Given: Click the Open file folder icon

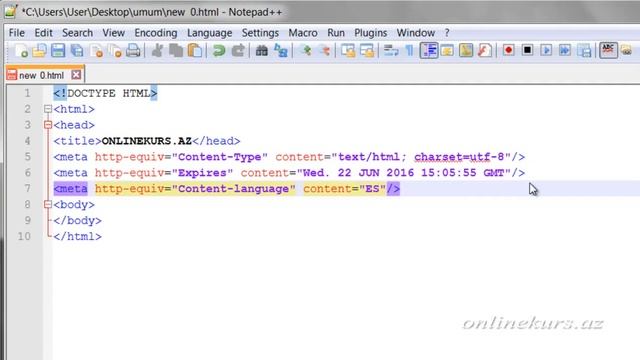Looking at the screenshot, I should [x=40, y=51].
